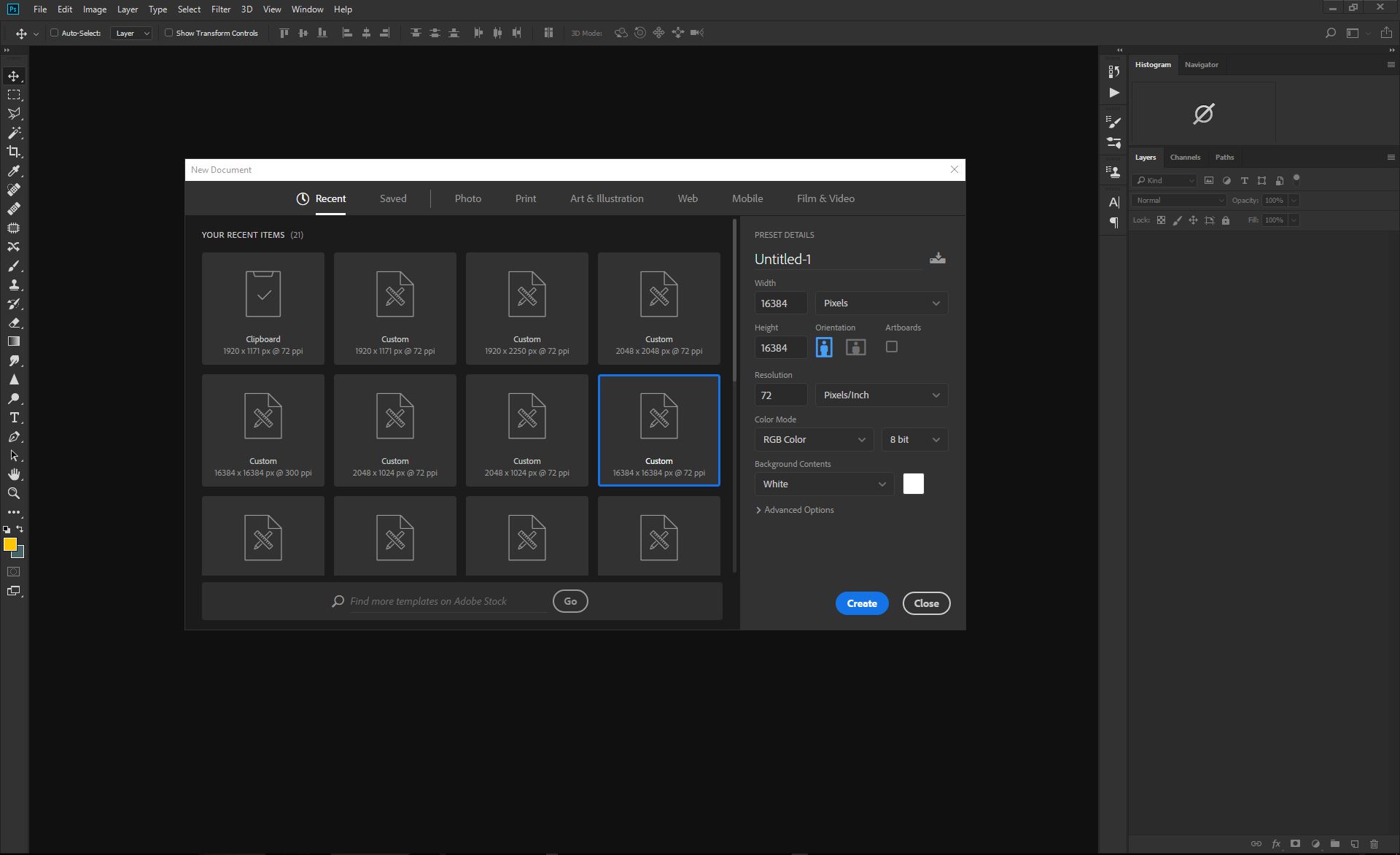Toggle lock transparent pixels
The image size is (1400, 855).
(1161, 220)
